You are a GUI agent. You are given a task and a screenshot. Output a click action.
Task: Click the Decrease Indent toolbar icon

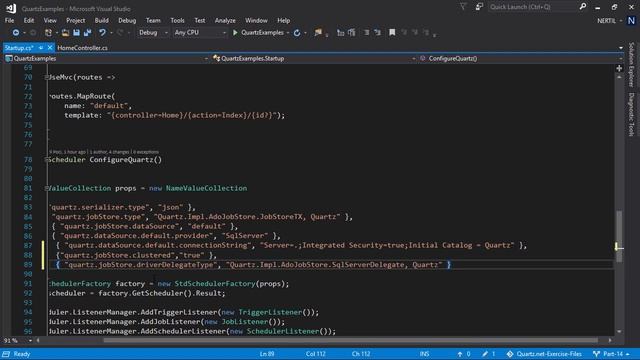(x=366, y=33)
